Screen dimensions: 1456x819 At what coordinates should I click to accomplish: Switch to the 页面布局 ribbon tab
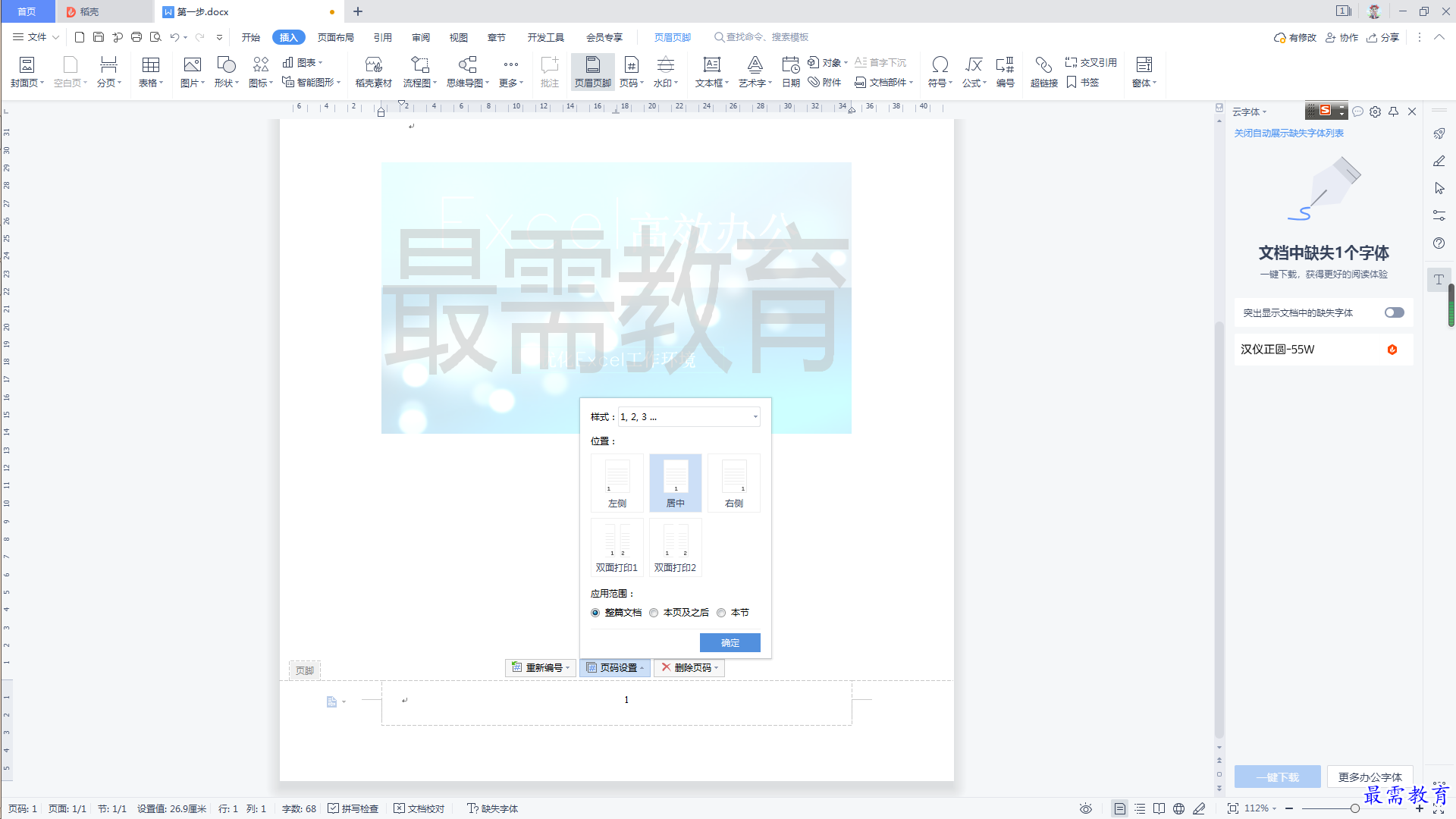coord(336,37)
